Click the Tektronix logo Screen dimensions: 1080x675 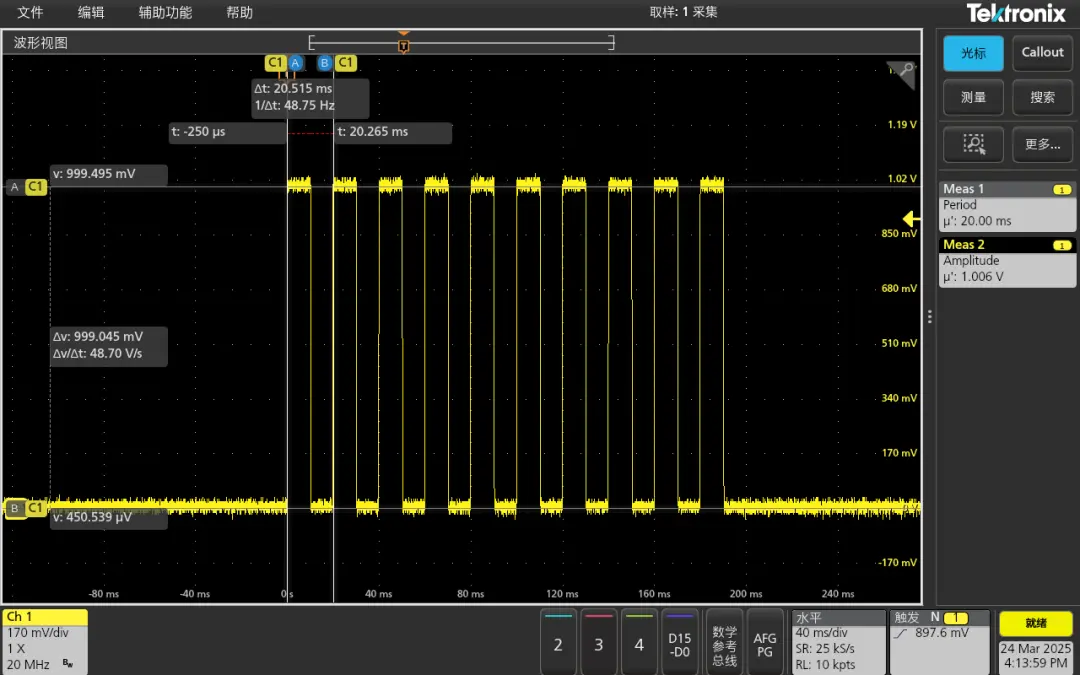(x=1016, y=13)
